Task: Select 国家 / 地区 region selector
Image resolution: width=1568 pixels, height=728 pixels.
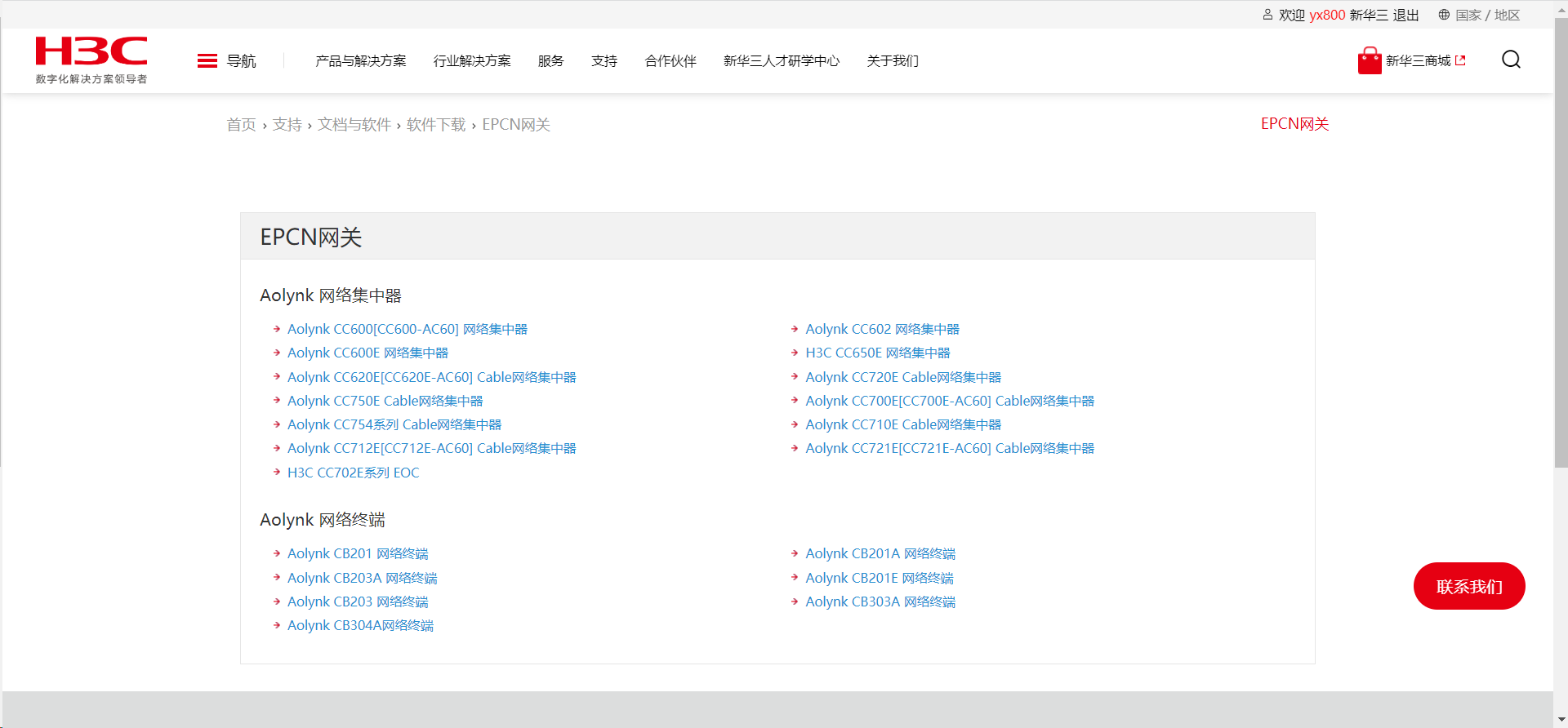Action: point(1487,15)
